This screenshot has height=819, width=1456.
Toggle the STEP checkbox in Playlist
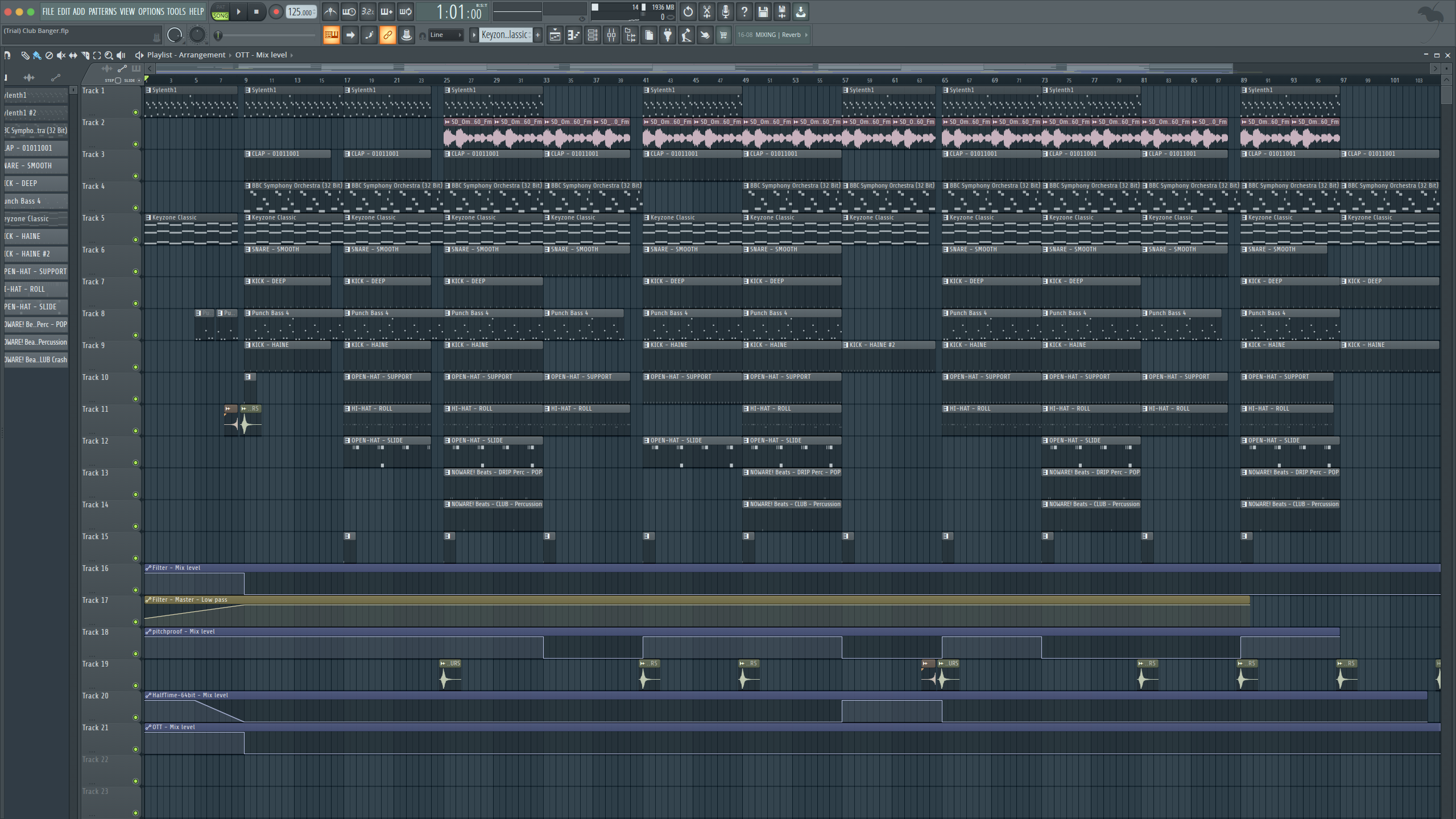[x=118, y=80]
